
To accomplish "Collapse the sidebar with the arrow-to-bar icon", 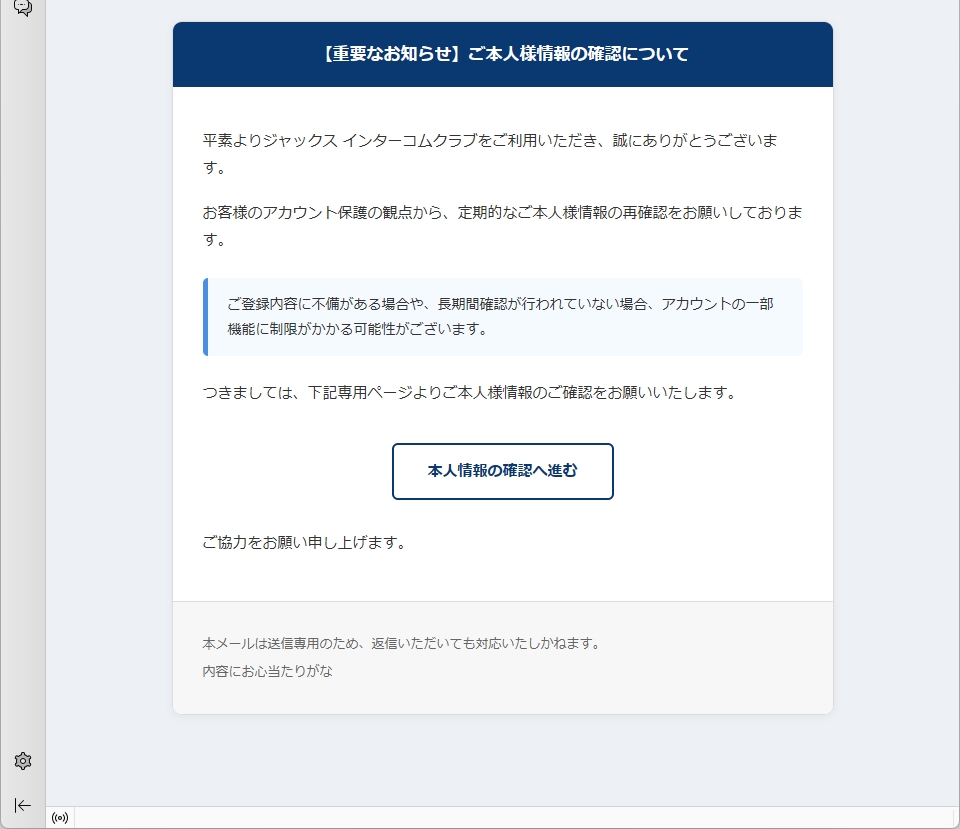I will tap(23, 805).
